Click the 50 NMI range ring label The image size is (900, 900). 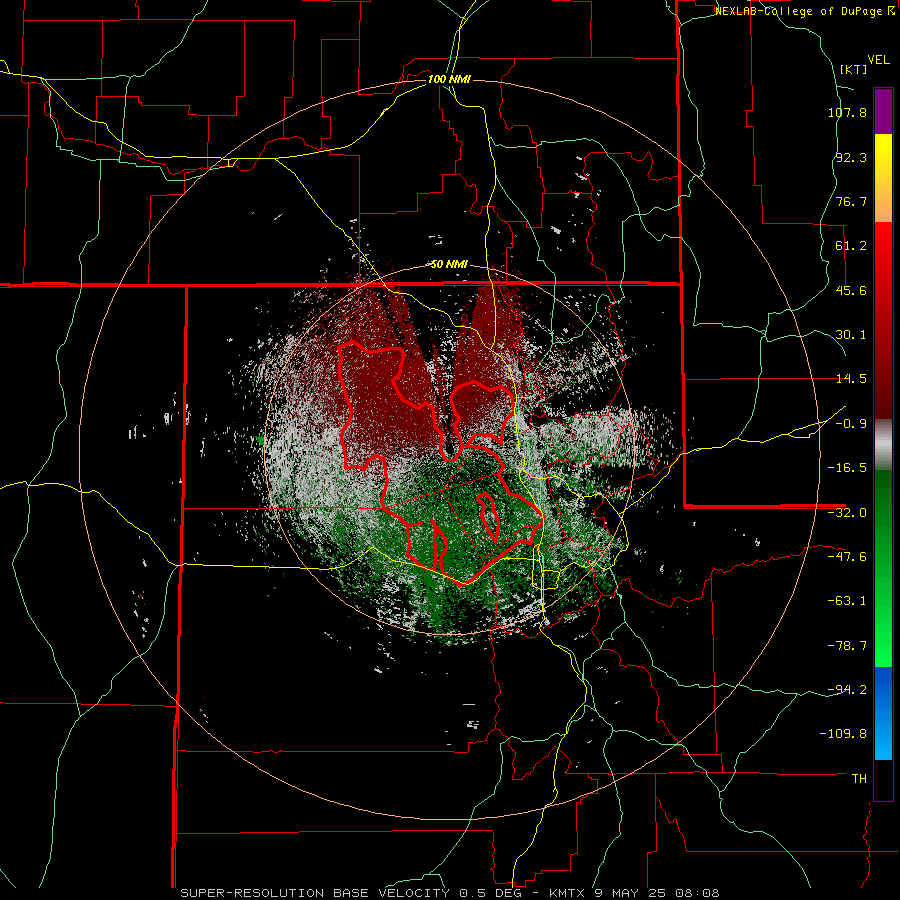449,265
